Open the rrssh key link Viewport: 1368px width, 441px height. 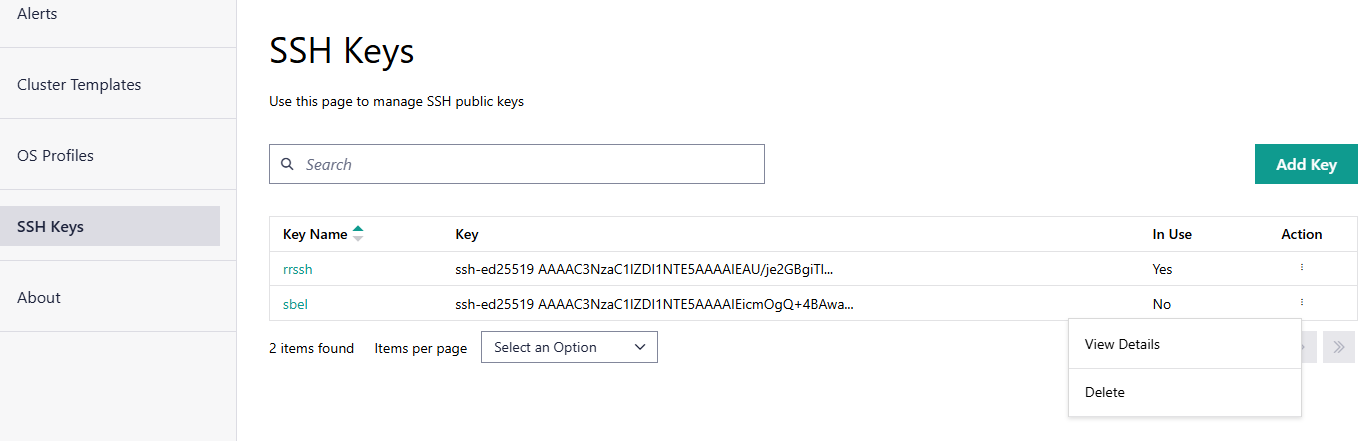(x=298, y=269)
